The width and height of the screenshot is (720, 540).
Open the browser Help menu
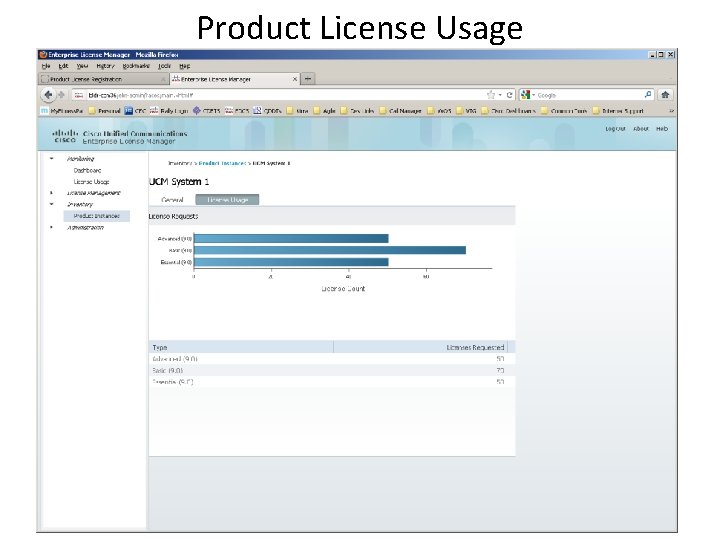click(185, 66)
